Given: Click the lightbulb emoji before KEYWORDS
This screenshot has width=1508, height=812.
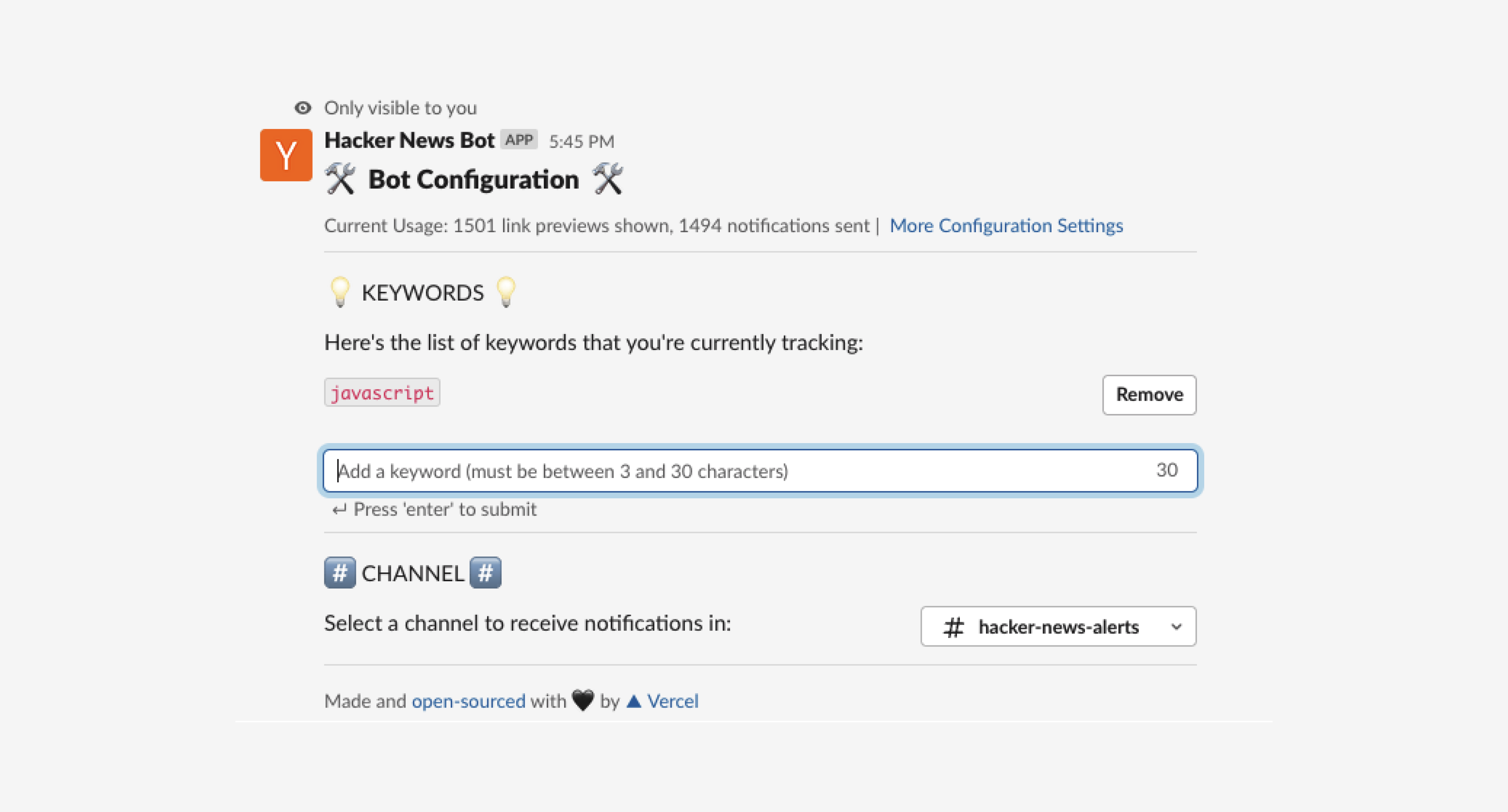Looking at the screenshot, I should point(340,292).
